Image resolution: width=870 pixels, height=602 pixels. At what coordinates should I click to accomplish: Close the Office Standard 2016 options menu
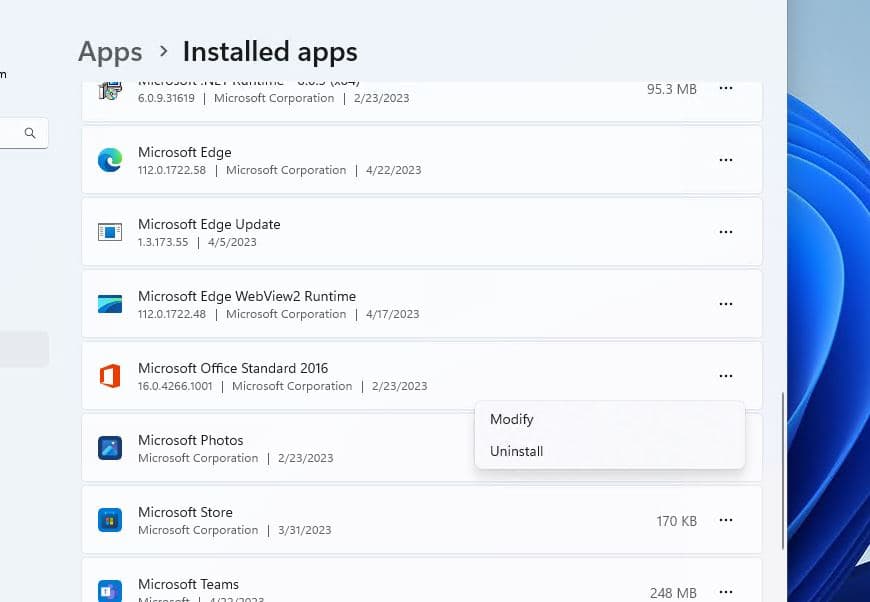[x=726, y=376]
